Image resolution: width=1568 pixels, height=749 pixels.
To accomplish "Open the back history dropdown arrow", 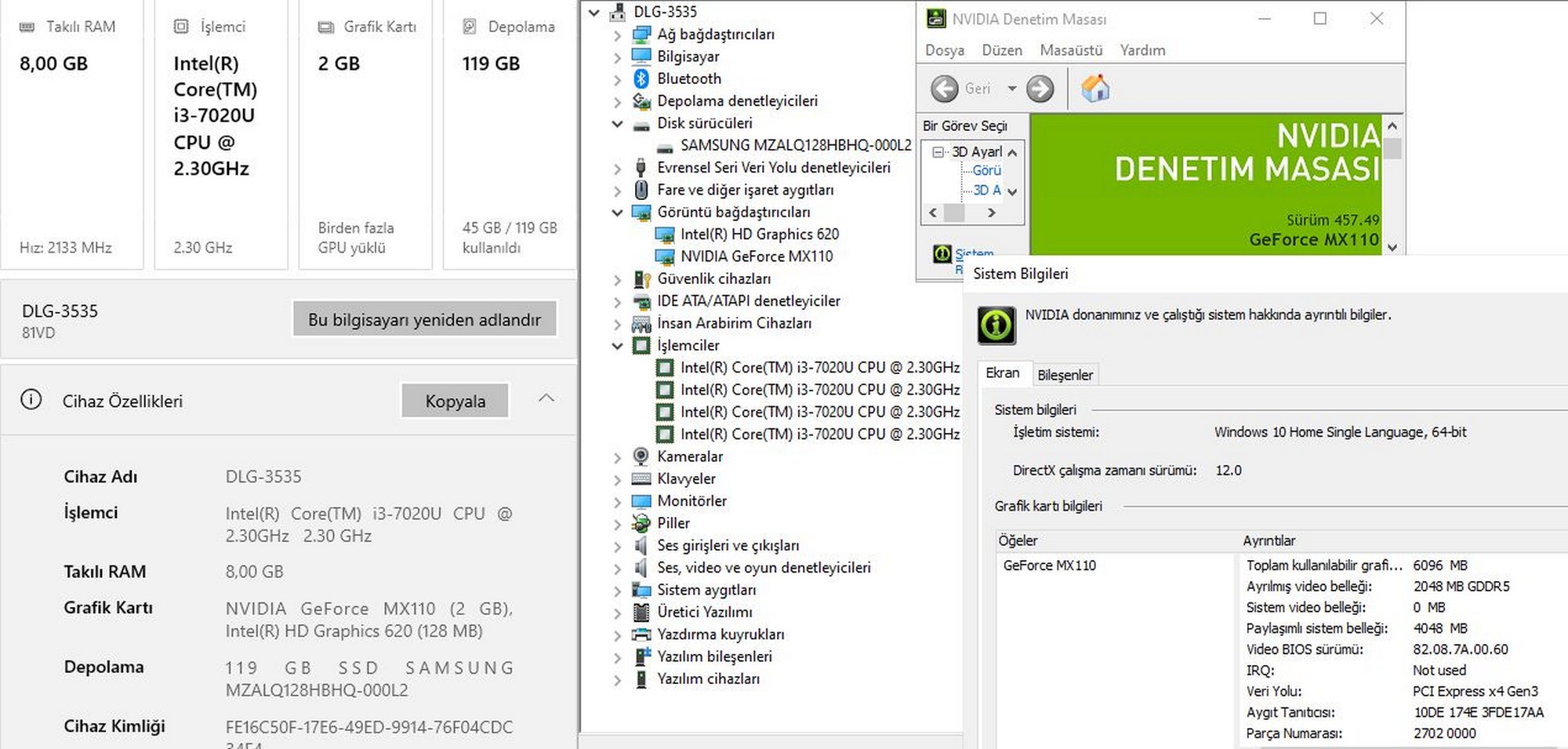I will pyautogui.click(x=1011, y=89).
